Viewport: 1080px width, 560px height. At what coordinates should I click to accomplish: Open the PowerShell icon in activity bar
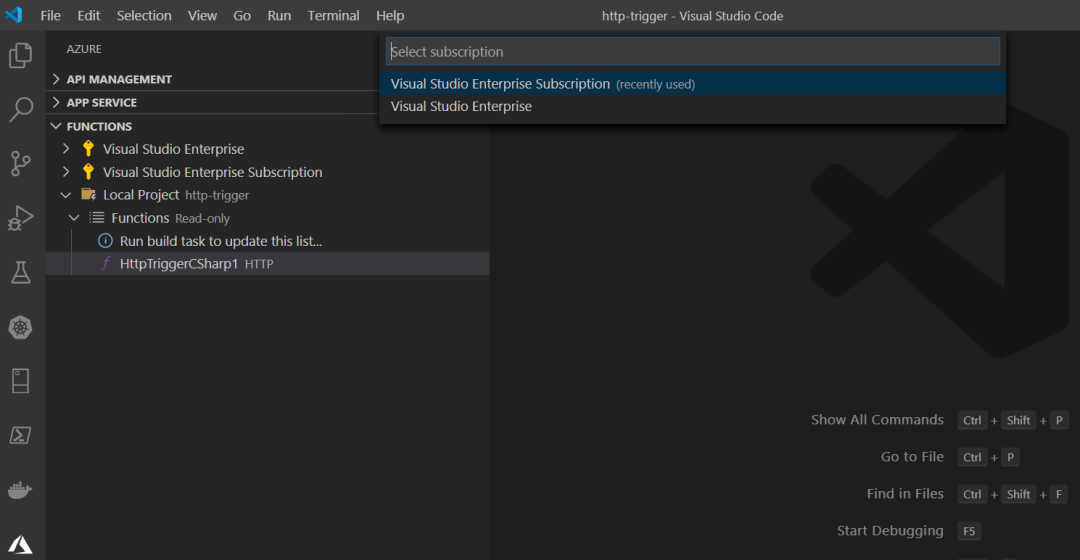pyautogui.click(x=21, y=435)
